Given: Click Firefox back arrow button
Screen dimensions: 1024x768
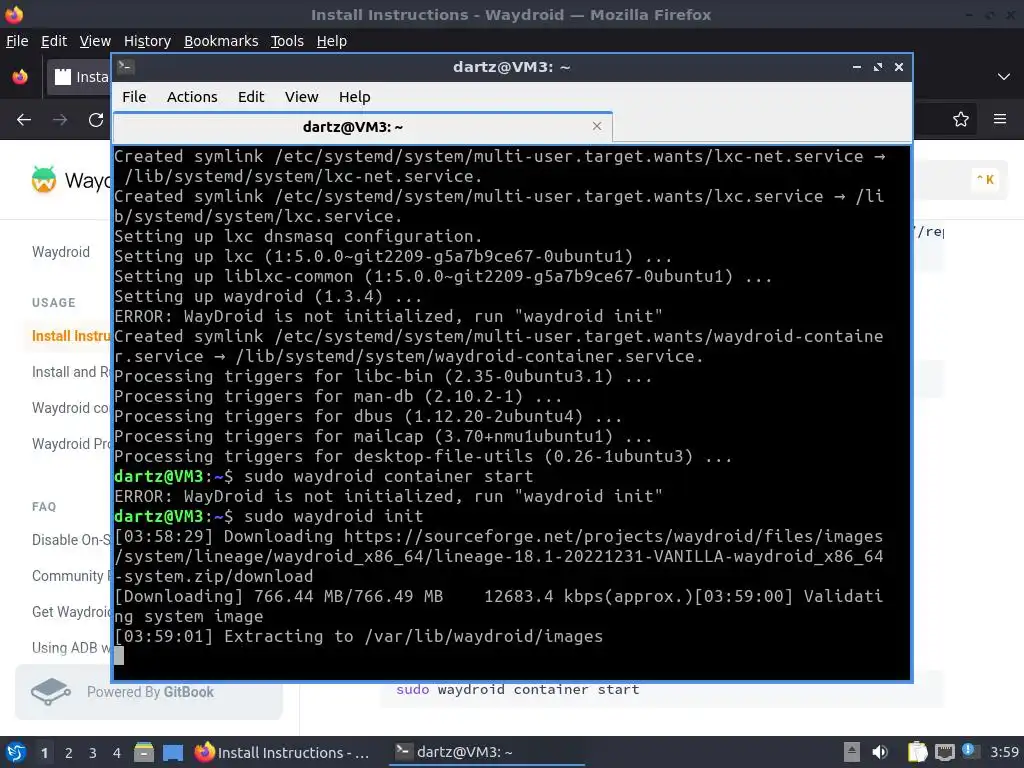Looking at the screenshot, I should coord(24,120).
